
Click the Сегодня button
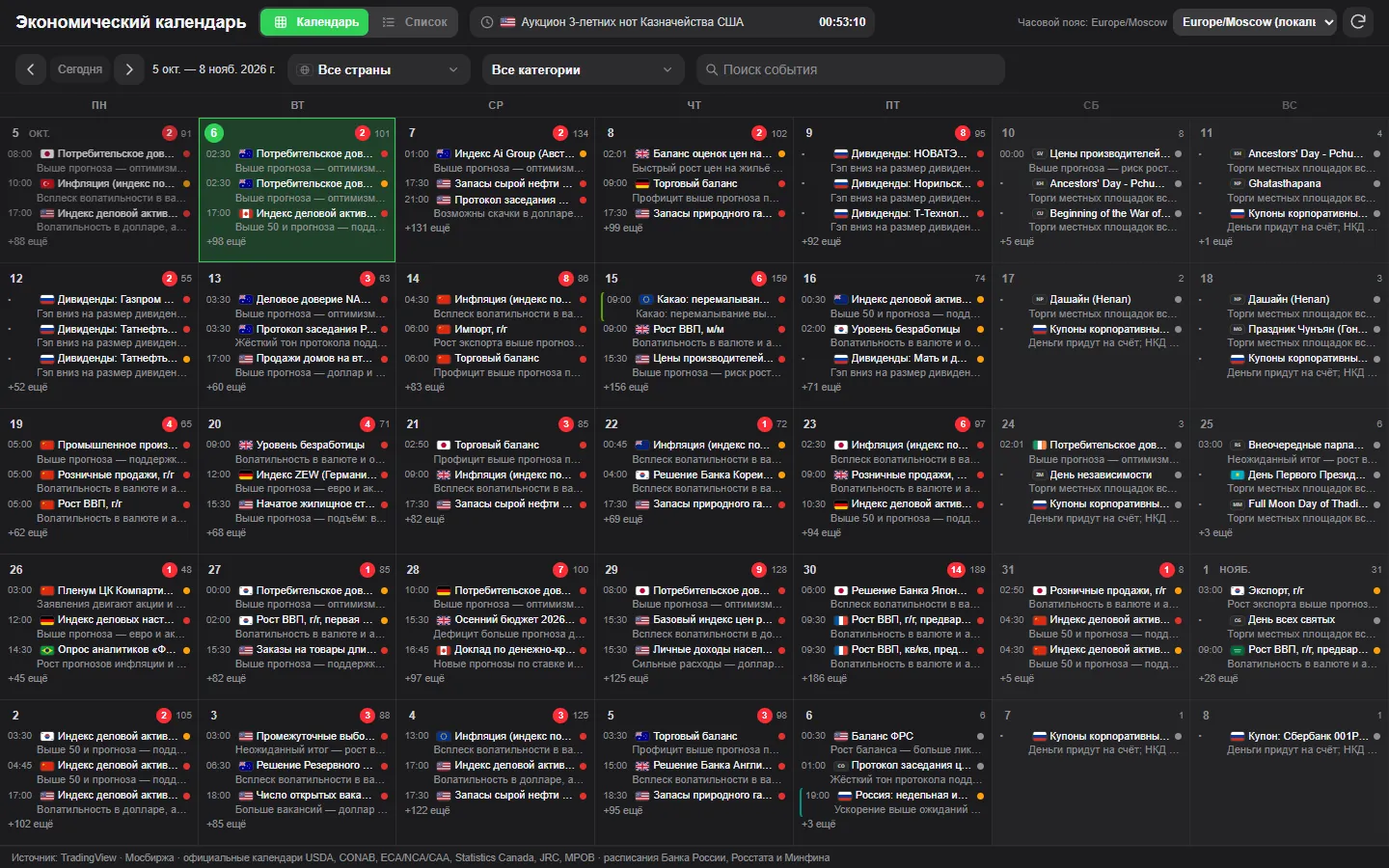pos(80,69)
